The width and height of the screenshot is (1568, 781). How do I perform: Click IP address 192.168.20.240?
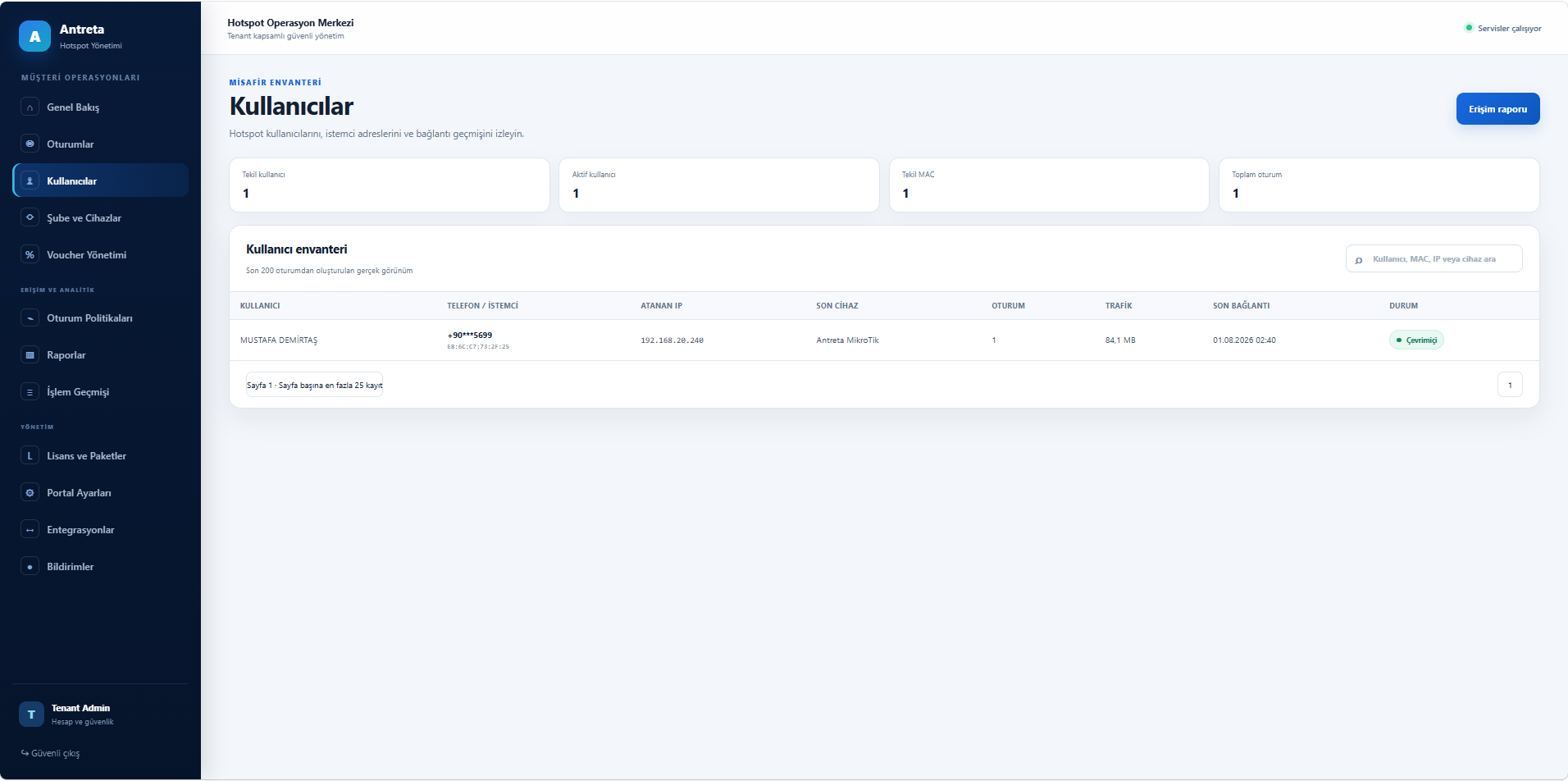coord(672,340)
